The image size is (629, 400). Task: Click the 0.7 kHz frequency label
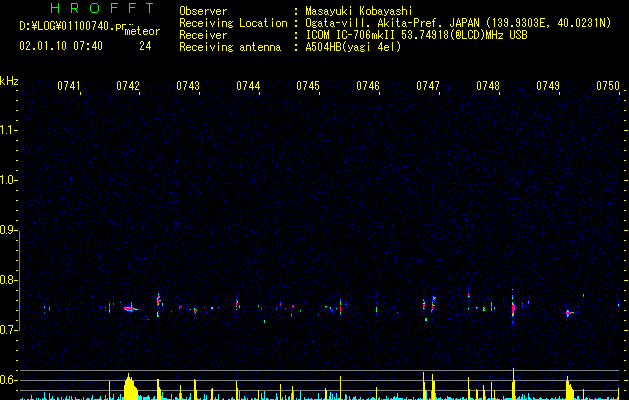click(x=8, y=330)
